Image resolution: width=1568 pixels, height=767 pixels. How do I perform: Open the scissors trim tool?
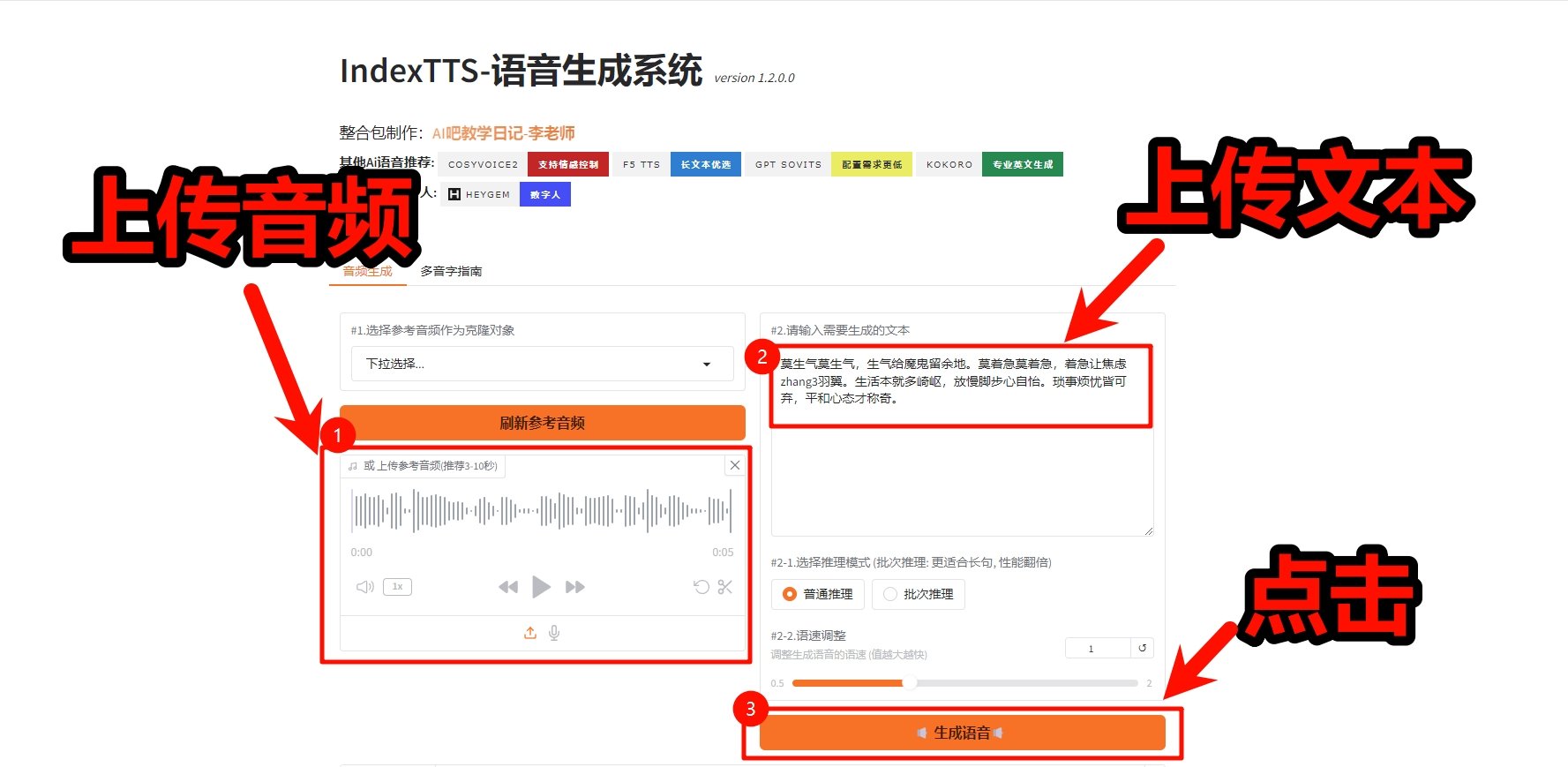(x=725, y=587)
